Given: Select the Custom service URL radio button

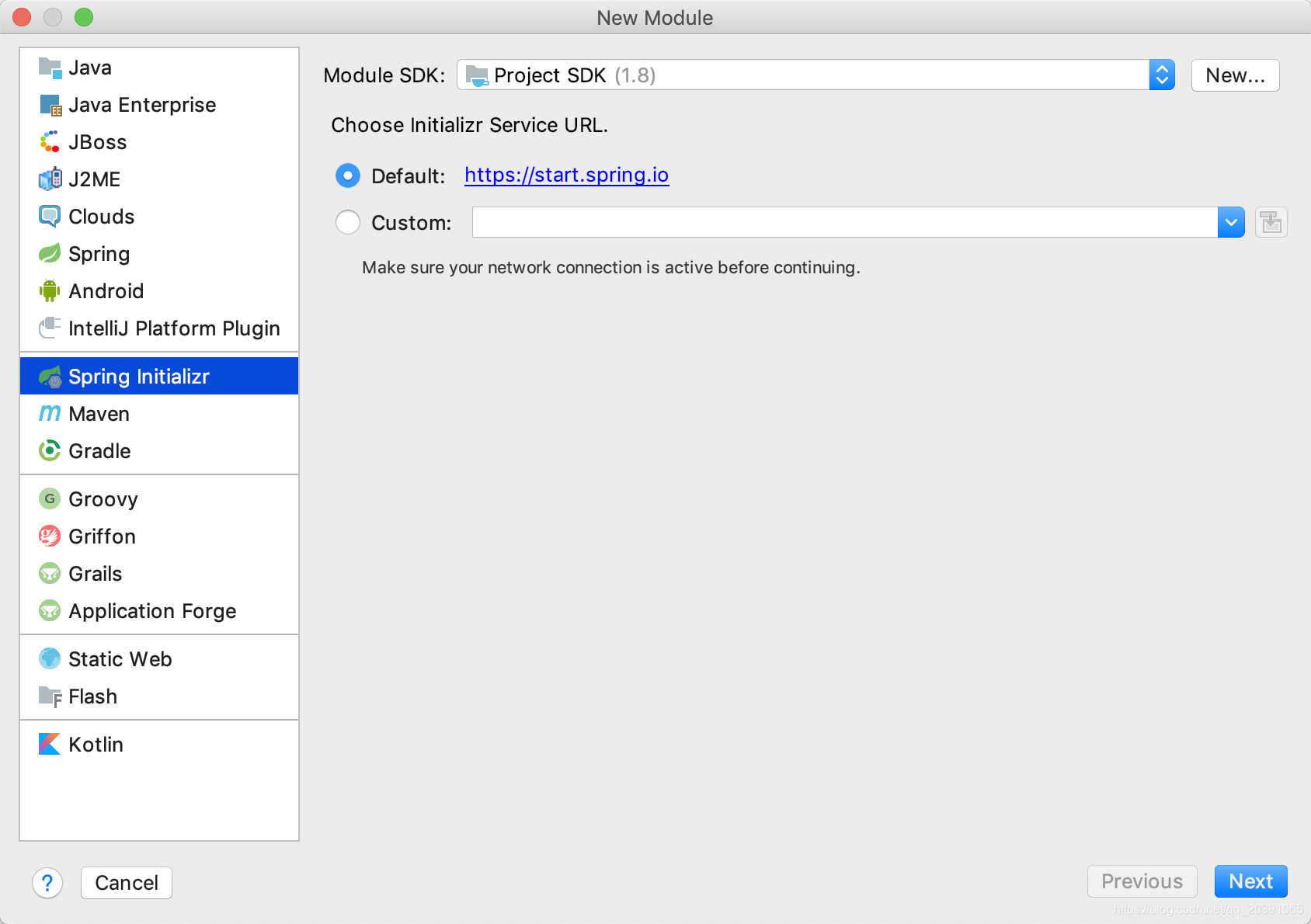Looking at the screenshot, I should tap(348, 223).
